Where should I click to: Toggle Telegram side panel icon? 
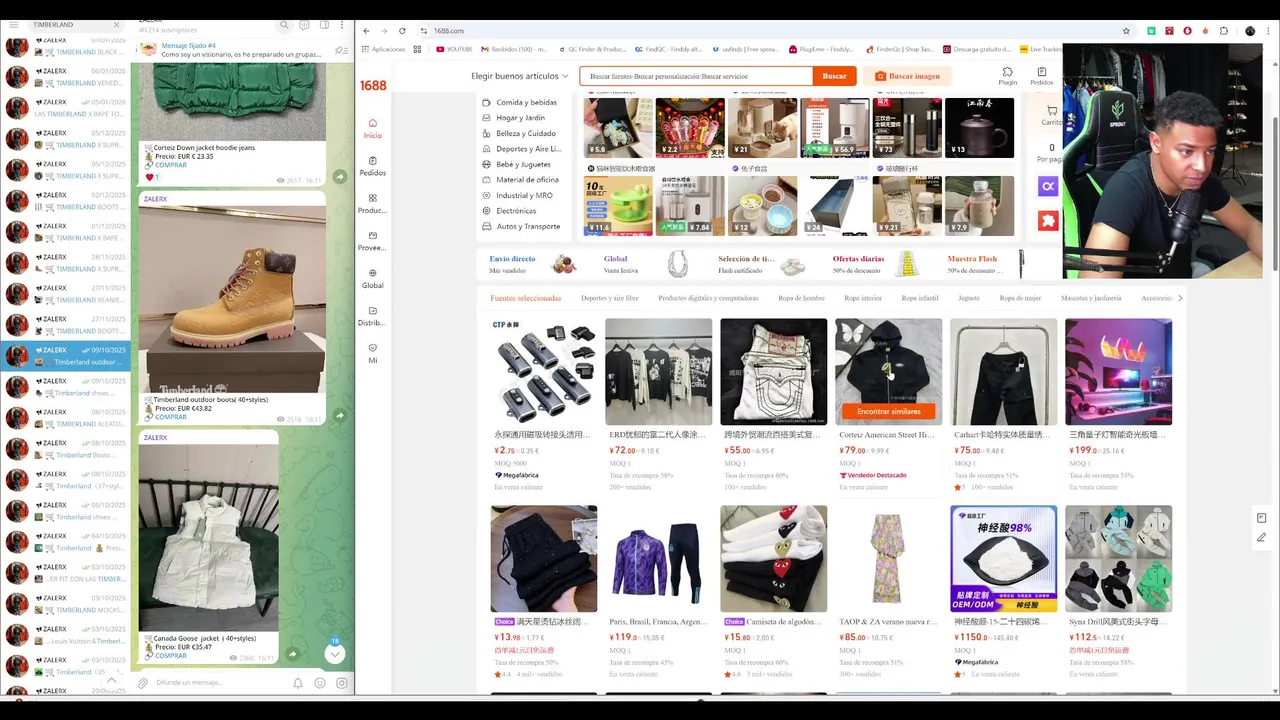pyautogui.click(x=324, y=25)
